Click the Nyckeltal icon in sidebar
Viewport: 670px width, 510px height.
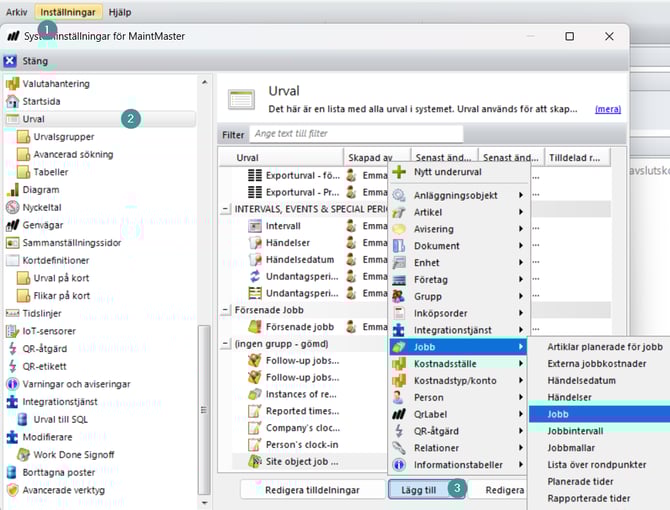click(13, 207)
